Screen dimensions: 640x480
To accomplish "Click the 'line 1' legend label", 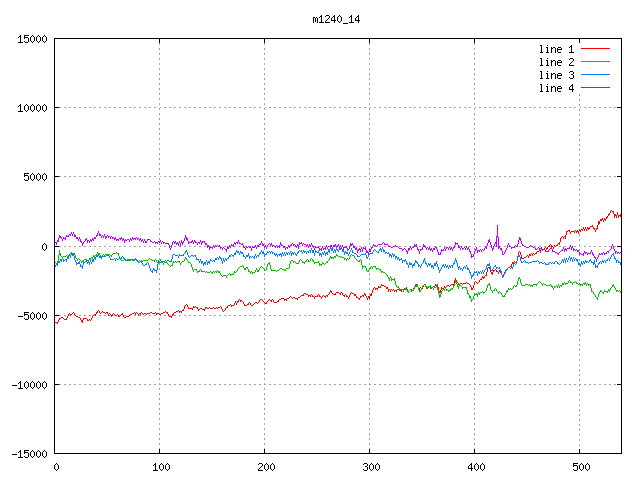I will 556,49.
